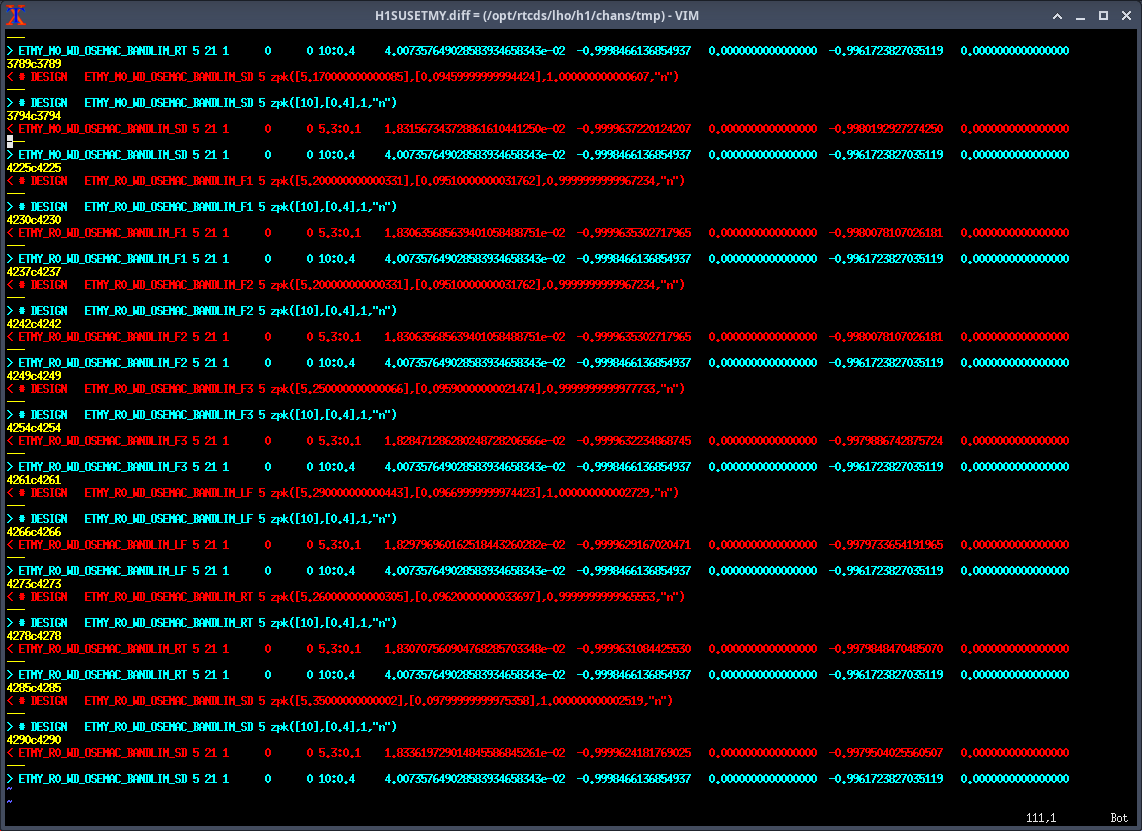Click the VIM application icon in title bar
The image size is (1142, 831).
click(14, 15)
